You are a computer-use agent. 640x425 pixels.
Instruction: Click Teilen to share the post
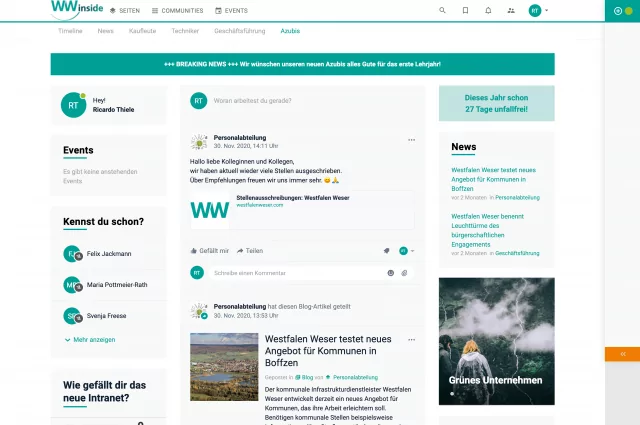pos(250,251)
